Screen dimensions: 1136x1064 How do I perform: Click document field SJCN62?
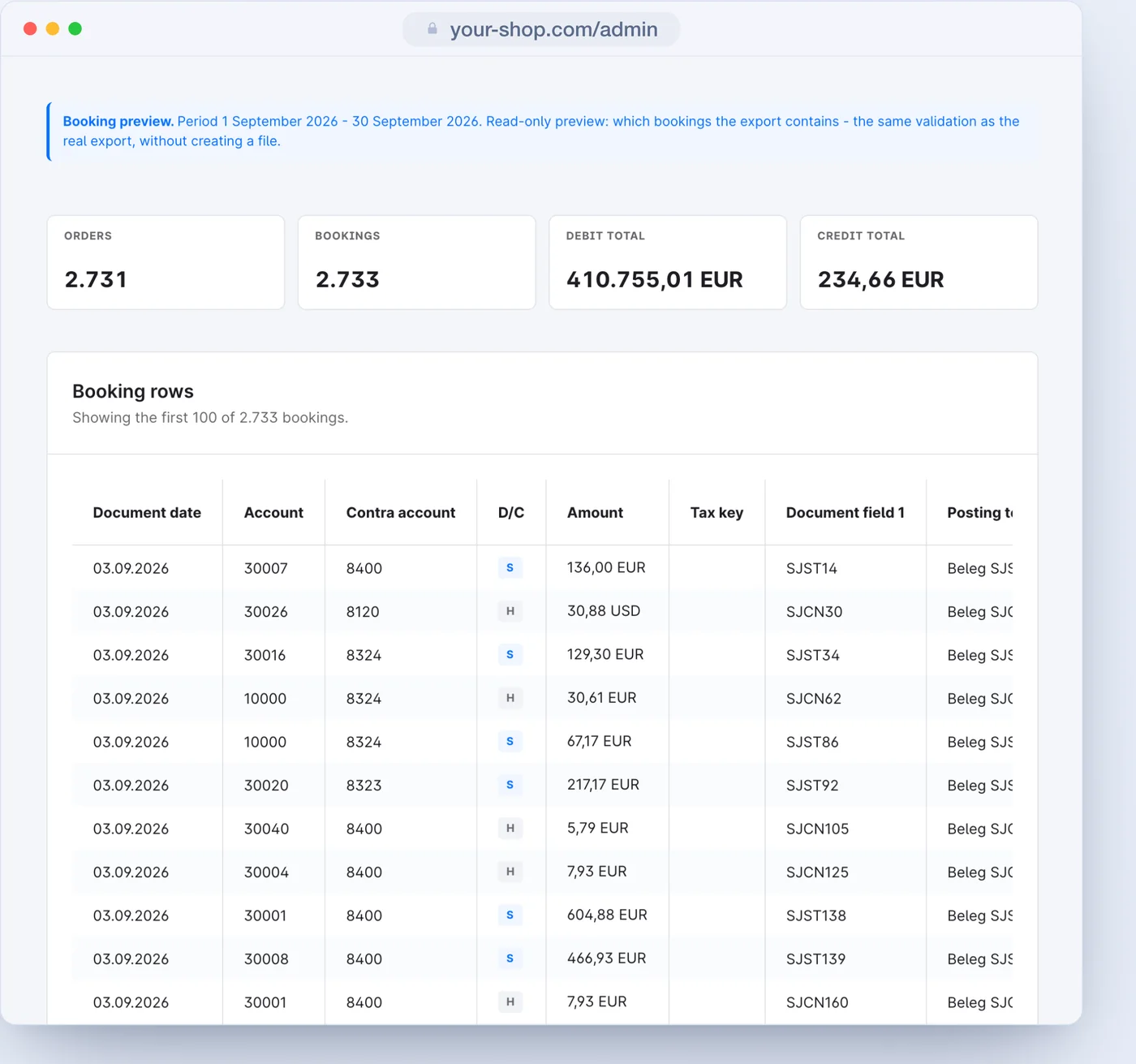coord(814,699)
